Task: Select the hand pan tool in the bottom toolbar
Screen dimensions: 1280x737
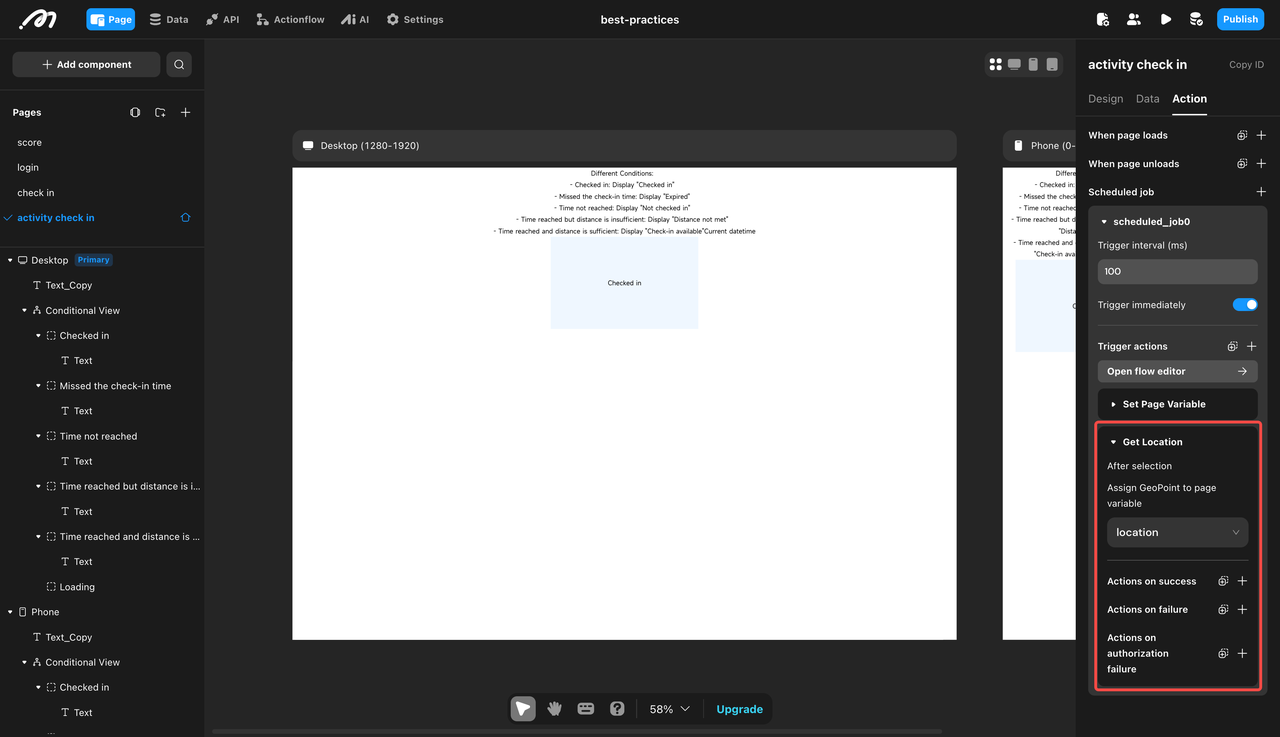Action: point(555,709)
